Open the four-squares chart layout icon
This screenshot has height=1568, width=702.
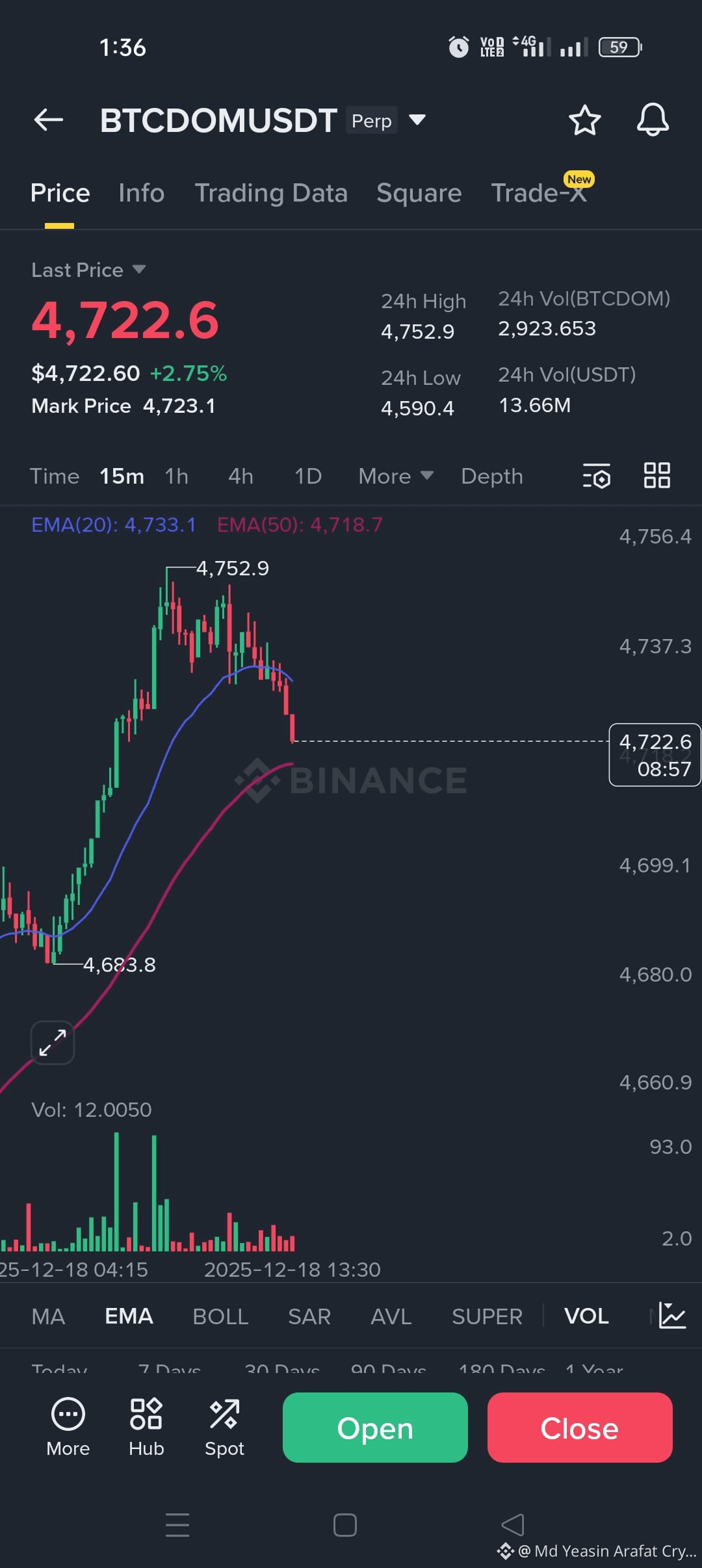pyautogui.click(x=657, y=475)
